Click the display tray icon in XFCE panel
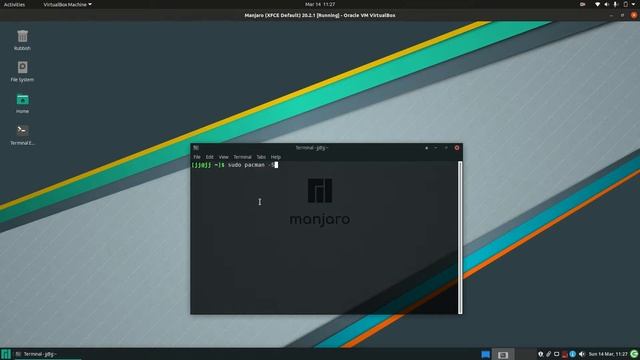 coord(556,354)
